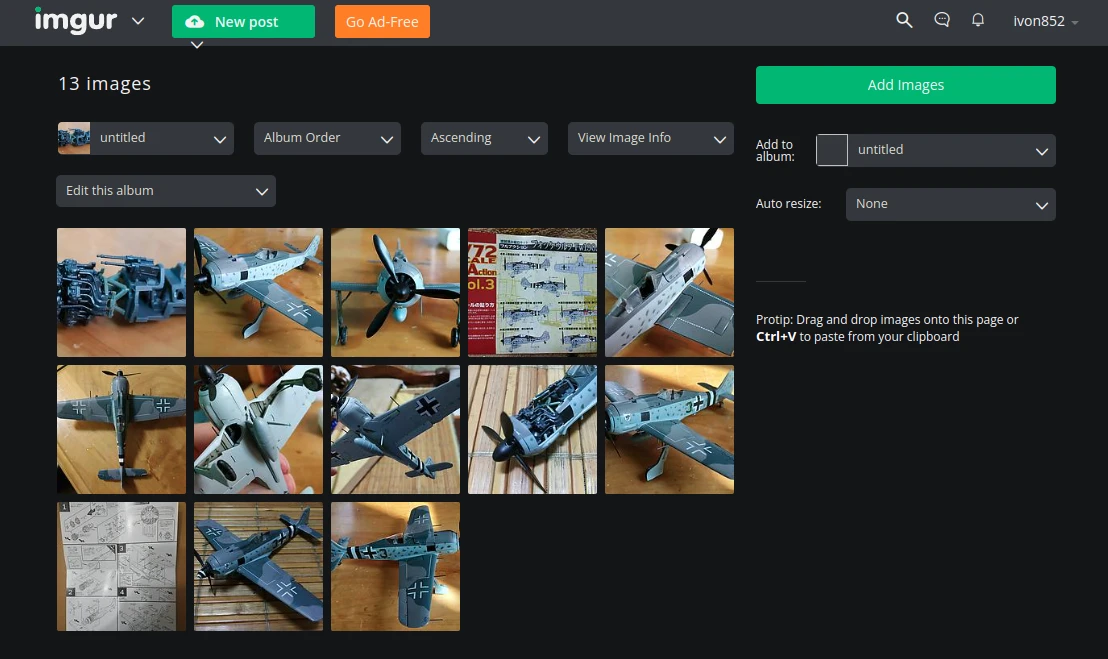Open the notifications bell
This screenshot has width=1108, height=659.
click(x=978, y=20)
